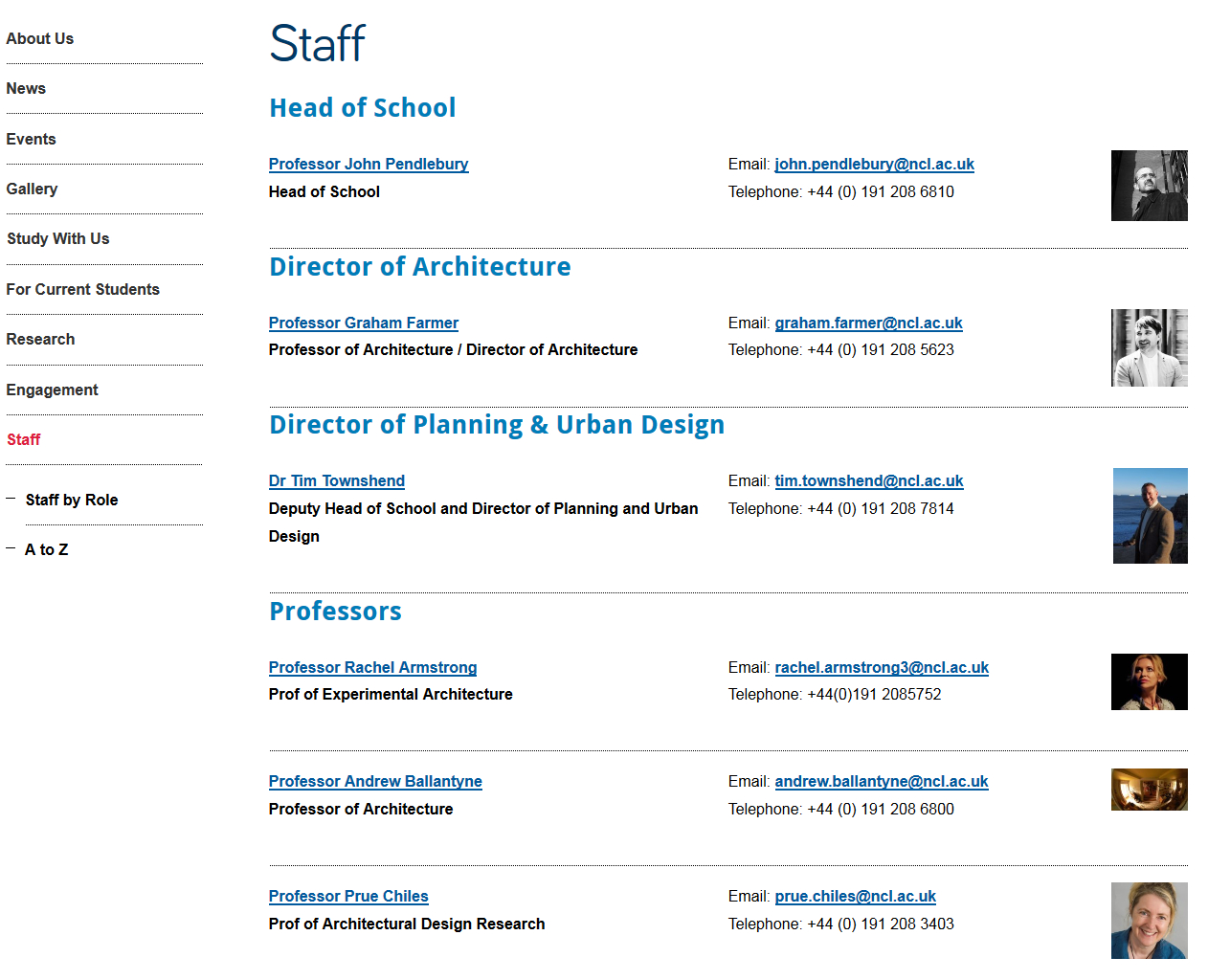This screenshot has height=980, width=1208.
Task: Open Dr Tim Townshend's staff page
Action: (337, 480)
